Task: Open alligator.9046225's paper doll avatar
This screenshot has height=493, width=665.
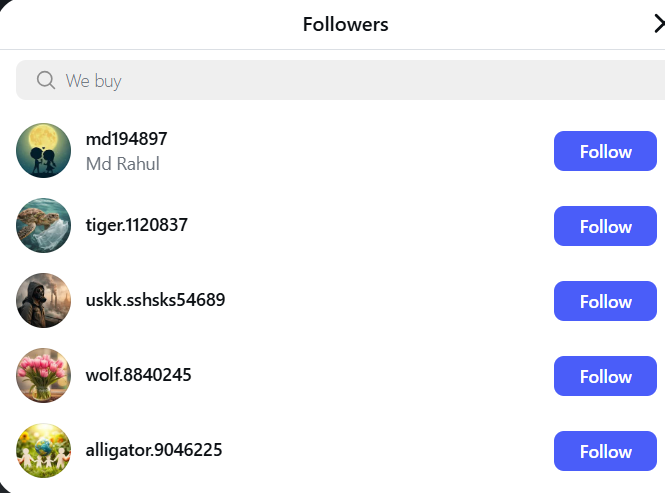Action: pyautogui.click(x=44, y=451)
